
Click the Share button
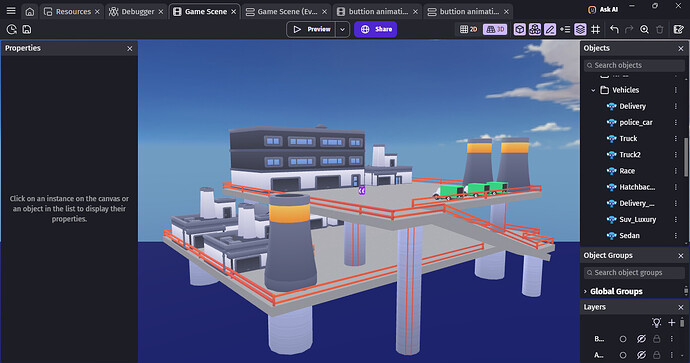coord(376,29)
